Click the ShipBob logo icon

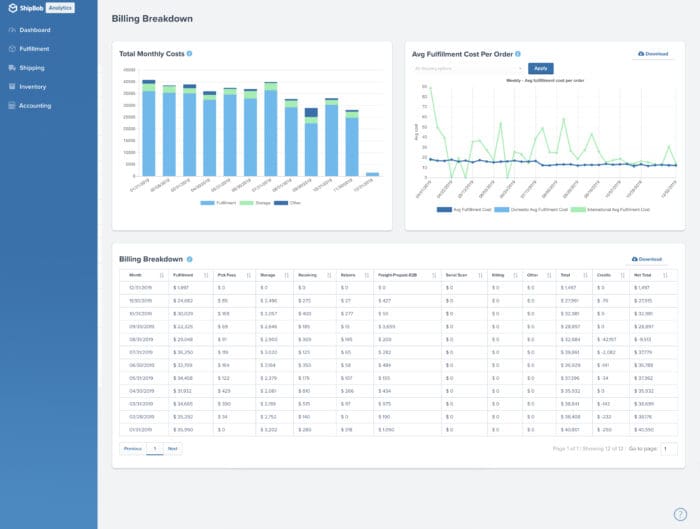[13, 8]
